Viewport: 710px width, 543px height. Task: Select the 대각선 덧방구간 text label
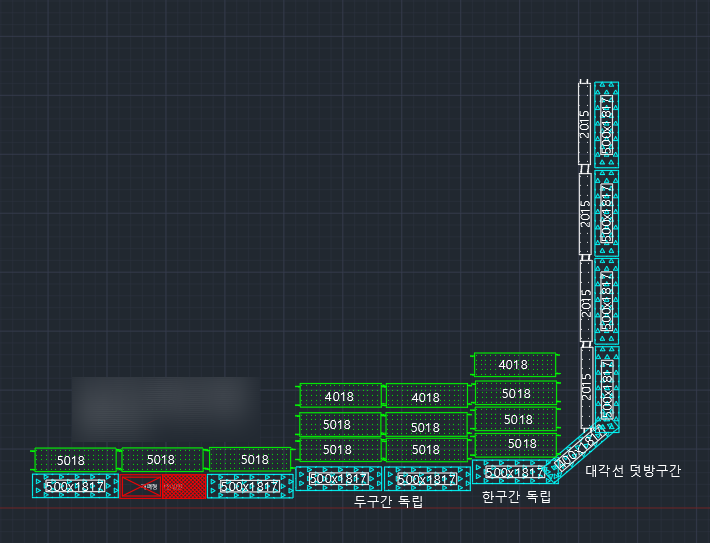tap(633, 471)
